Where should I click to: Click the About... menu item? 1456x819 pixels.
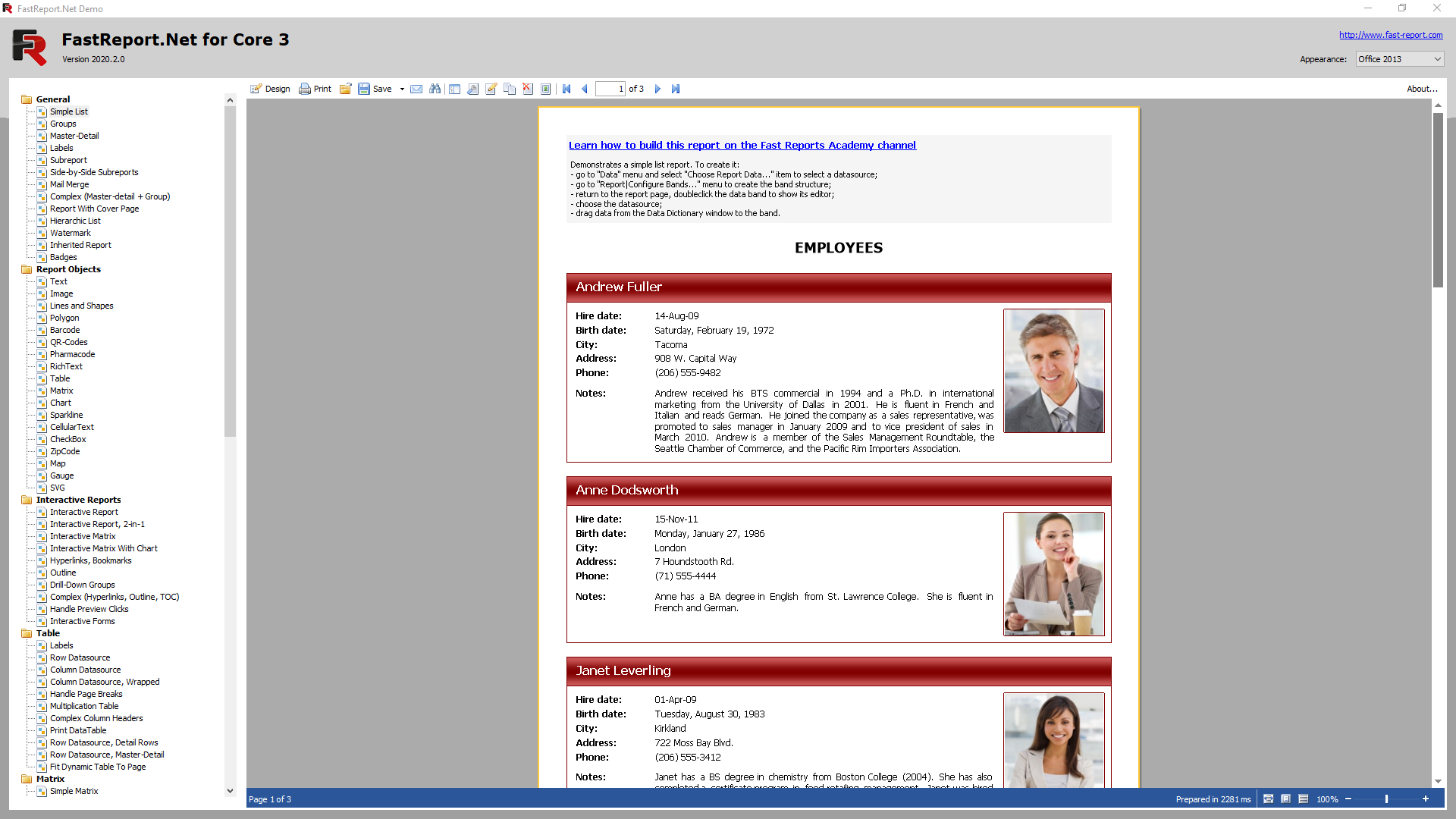[x=1422, y=89]
